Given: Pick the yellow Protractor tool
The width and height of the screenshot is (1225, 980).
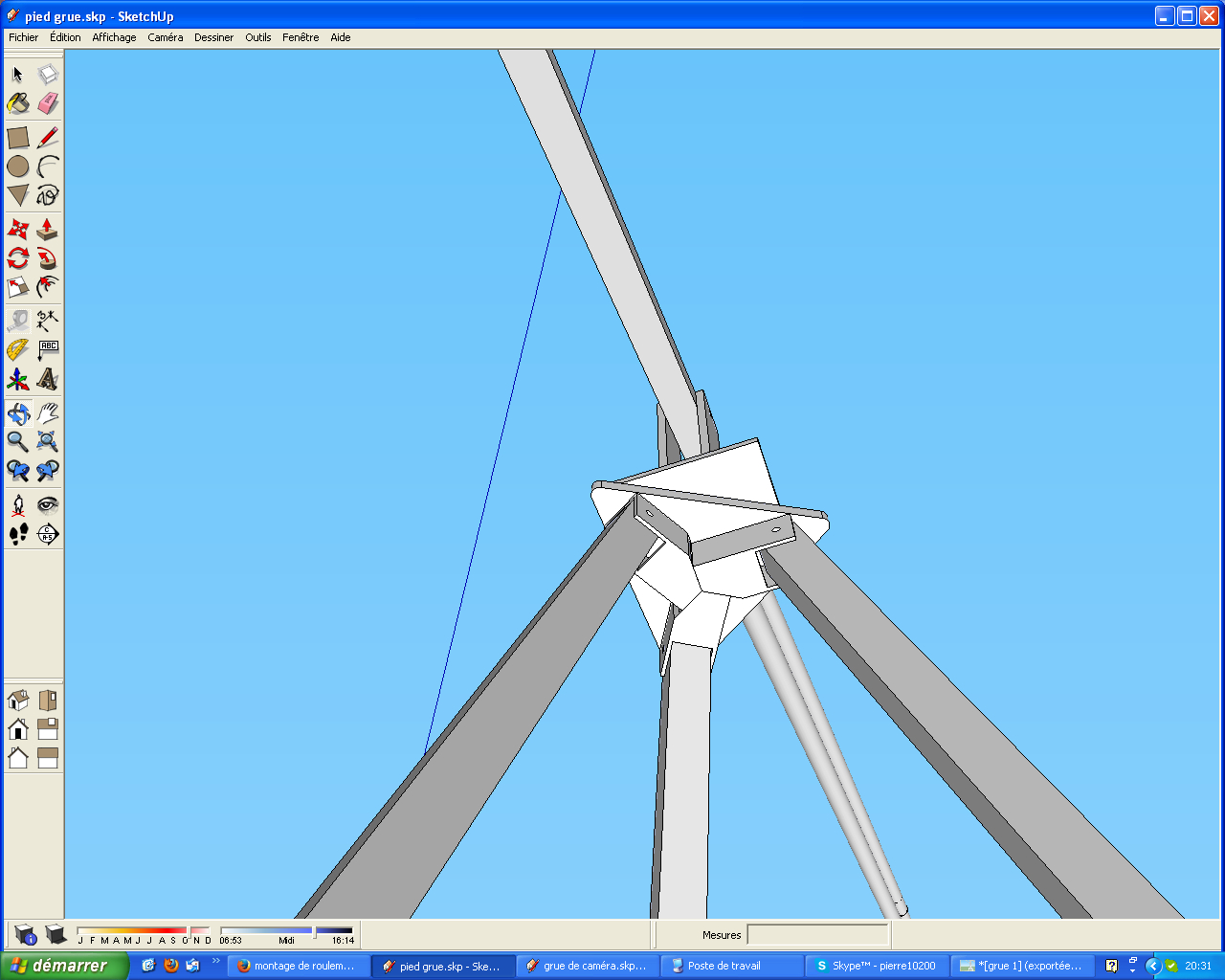Looking at the screenshot, I should (18, 350).
